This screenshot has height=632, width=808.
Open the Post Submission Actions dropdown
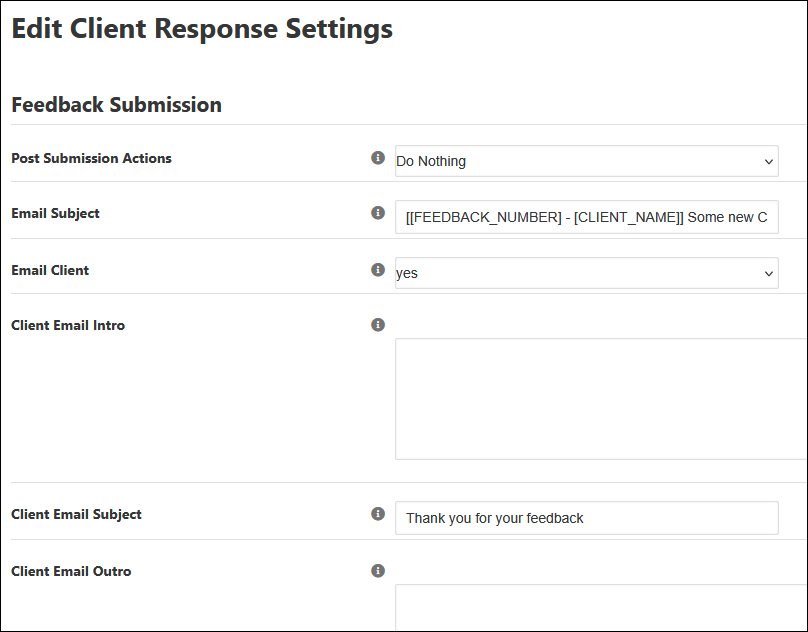click(586, 161)
